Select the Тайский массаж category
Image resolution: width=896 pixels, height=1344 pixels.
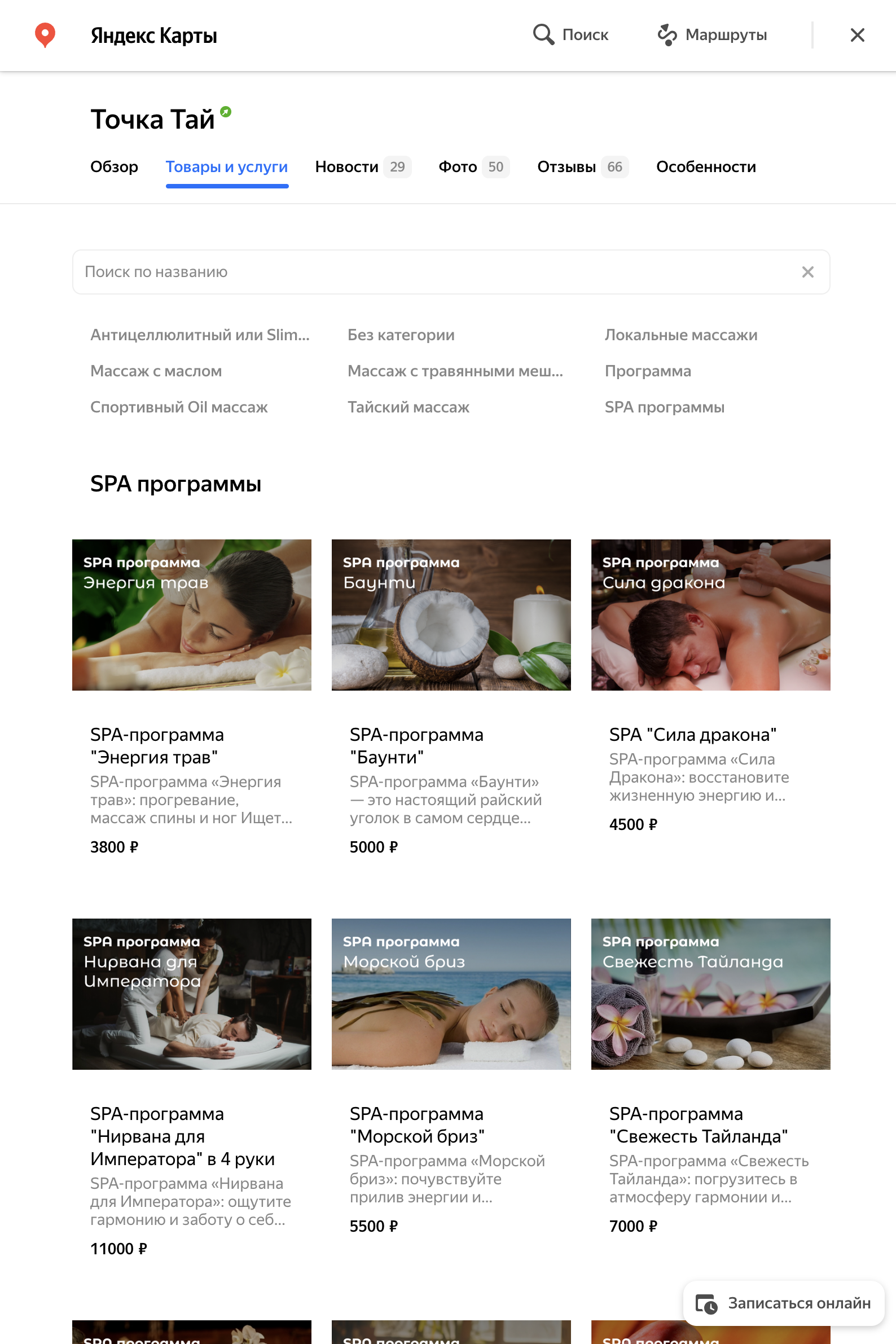pyautogui.click(x=408, y=407)
